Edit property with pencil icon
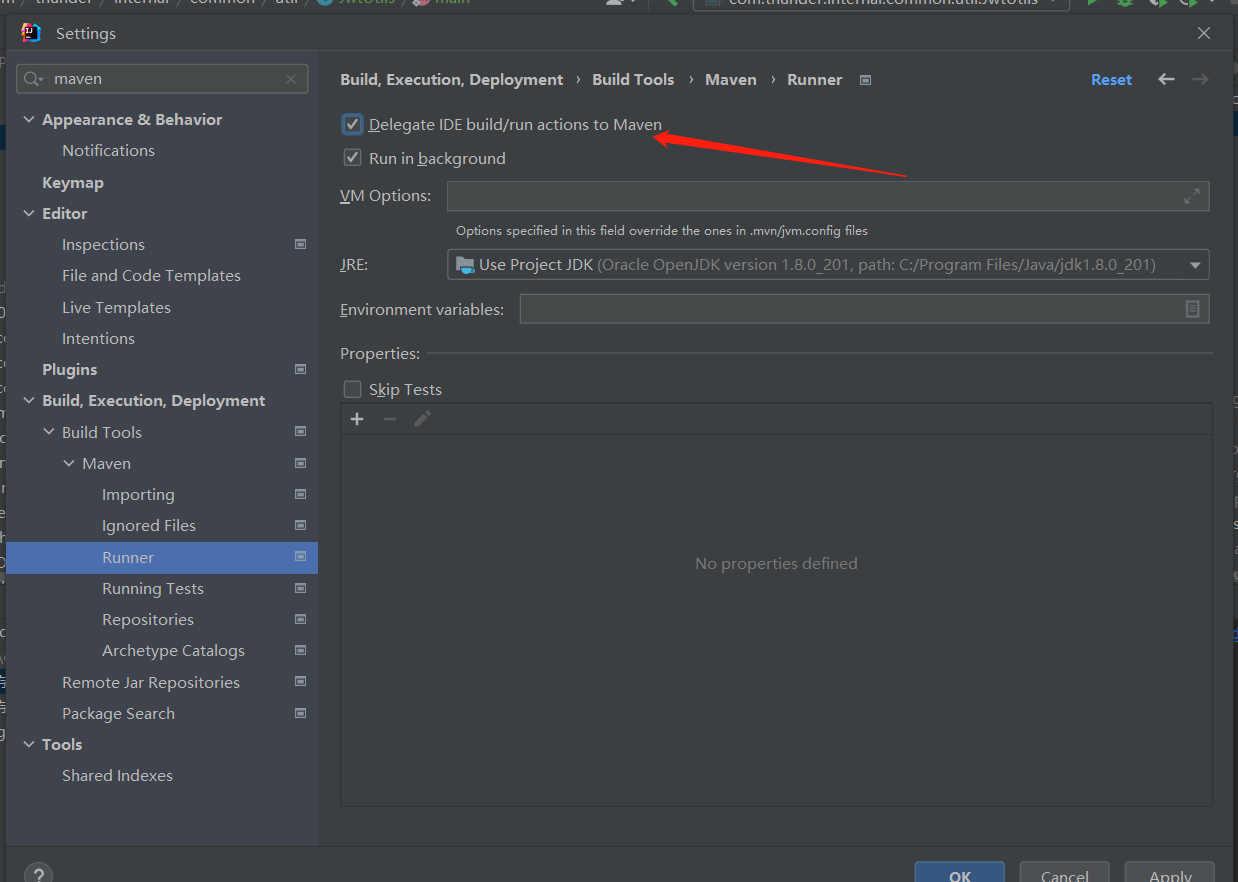 [422, 419]
